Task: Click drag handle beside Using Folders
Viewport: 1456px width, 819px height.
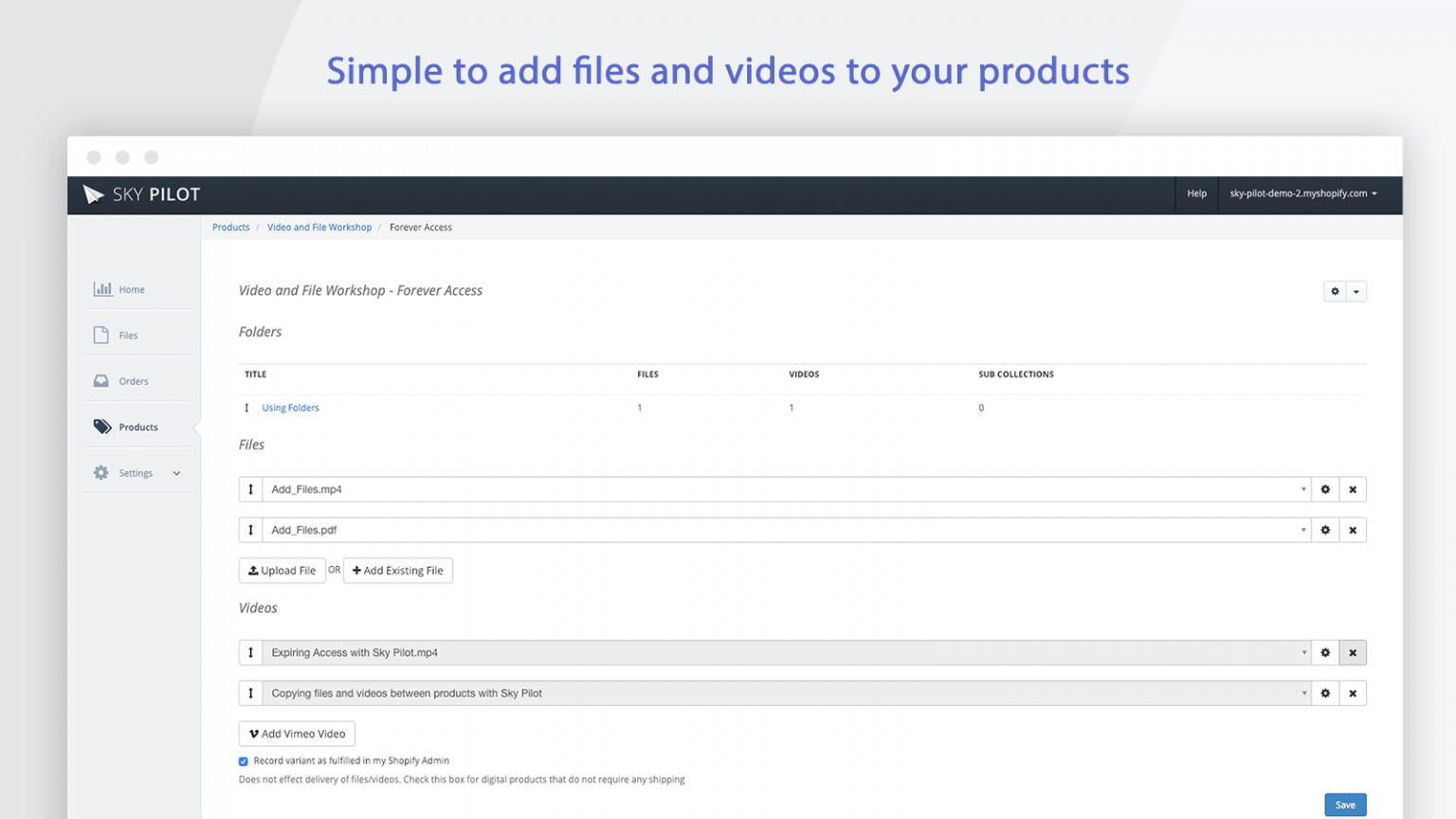Action: 246,408
